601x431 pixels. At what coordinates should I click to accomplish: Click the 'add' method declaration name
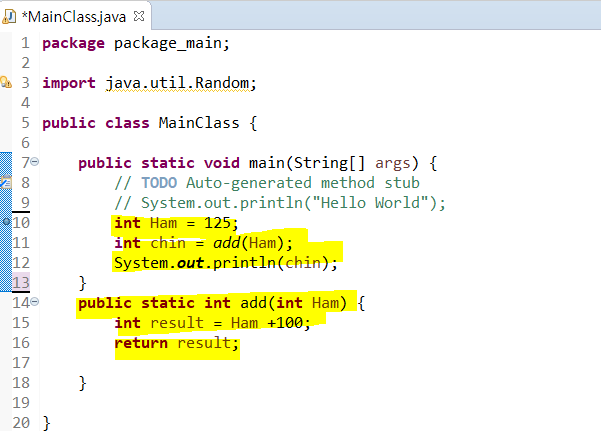pos(253,303)
